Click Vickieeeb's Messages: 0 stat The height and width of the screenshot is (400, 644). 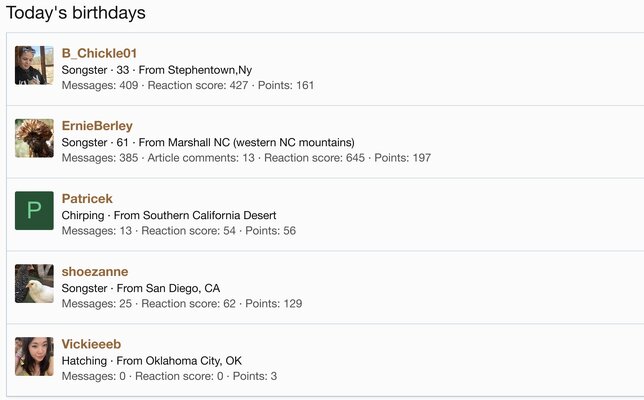pyautogui.click(x=94, y=377)
